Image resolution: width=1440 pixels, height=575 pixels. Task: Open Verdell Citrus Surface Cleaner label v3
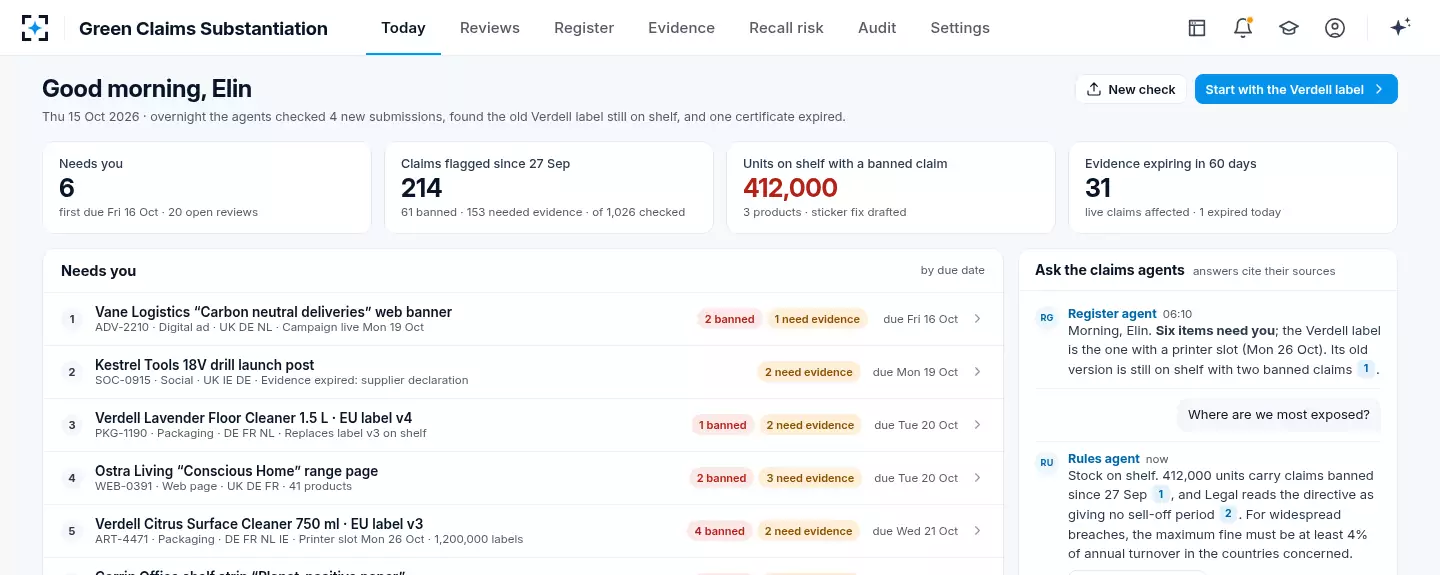point(523,531)
